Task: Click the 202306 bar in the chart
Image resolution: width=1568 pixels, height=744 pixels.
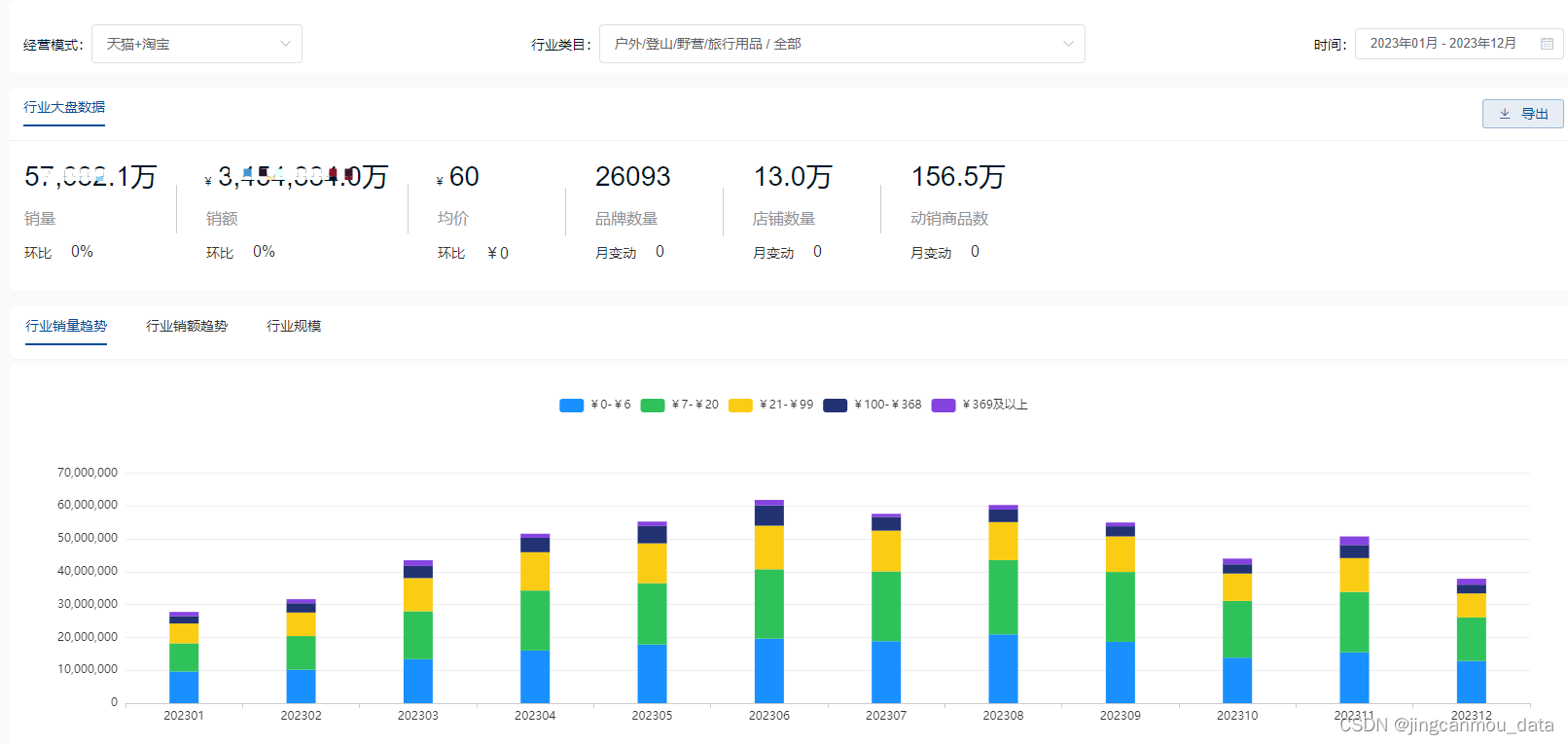Action: coord(769,602)
